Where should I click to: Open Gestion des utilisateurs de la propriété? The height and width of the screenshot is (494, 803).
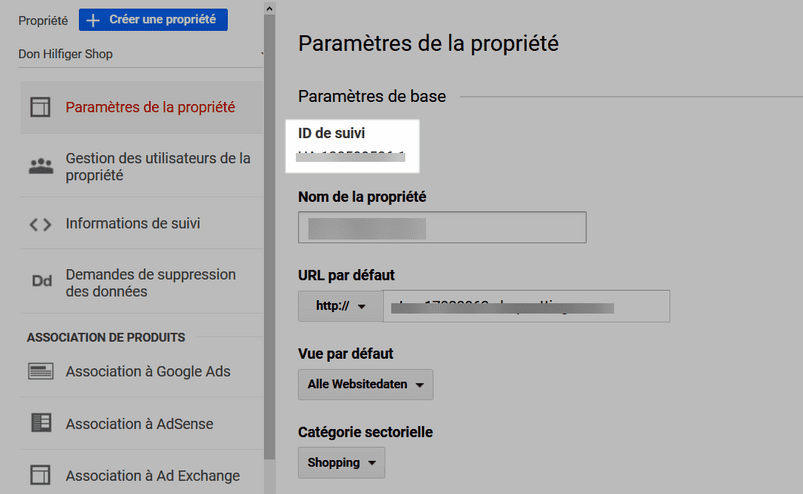(142, 166)
